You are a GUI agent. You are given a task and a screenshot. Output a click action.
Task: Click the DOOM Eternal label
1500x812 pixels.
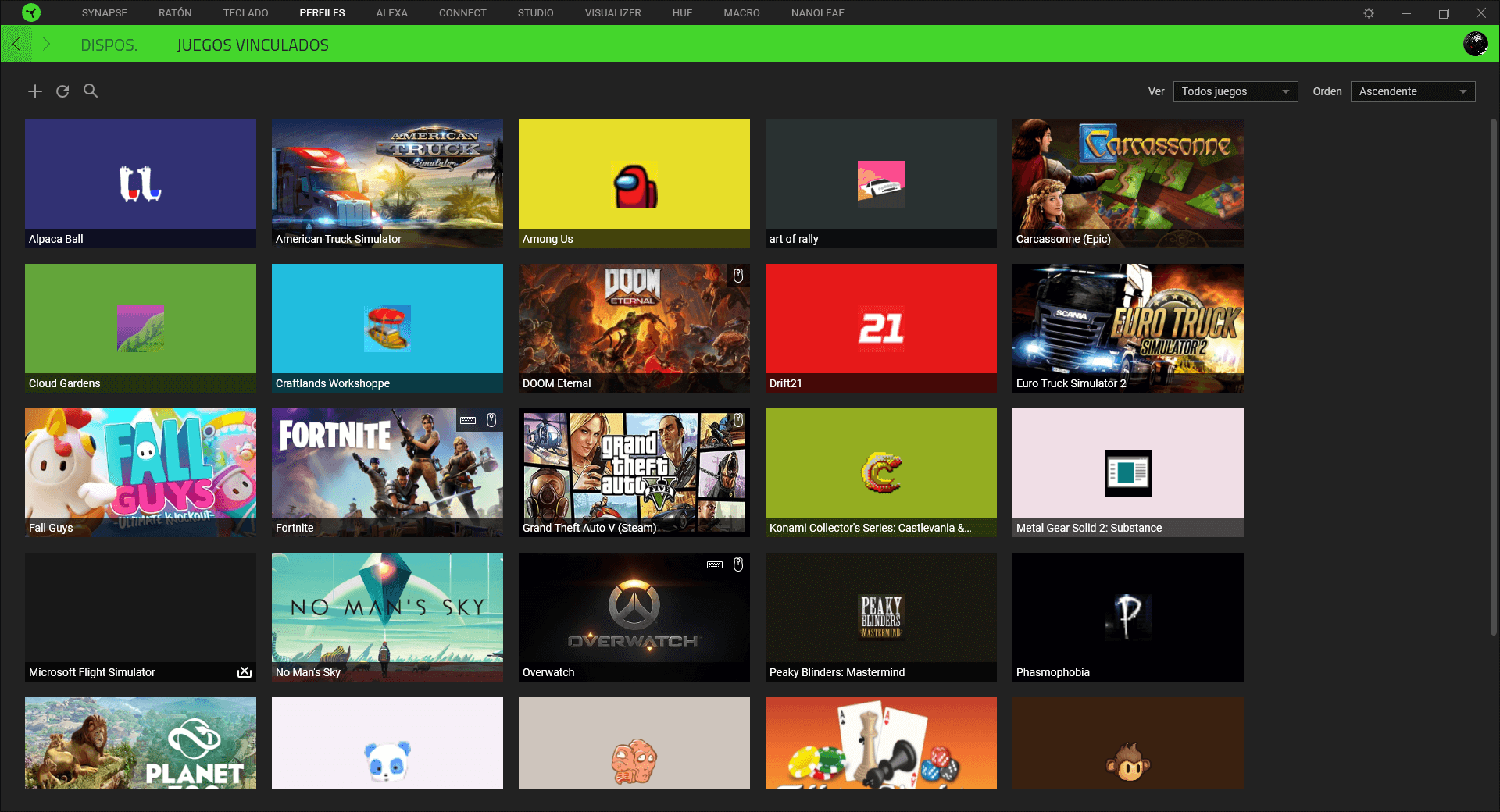click(557, 383)
